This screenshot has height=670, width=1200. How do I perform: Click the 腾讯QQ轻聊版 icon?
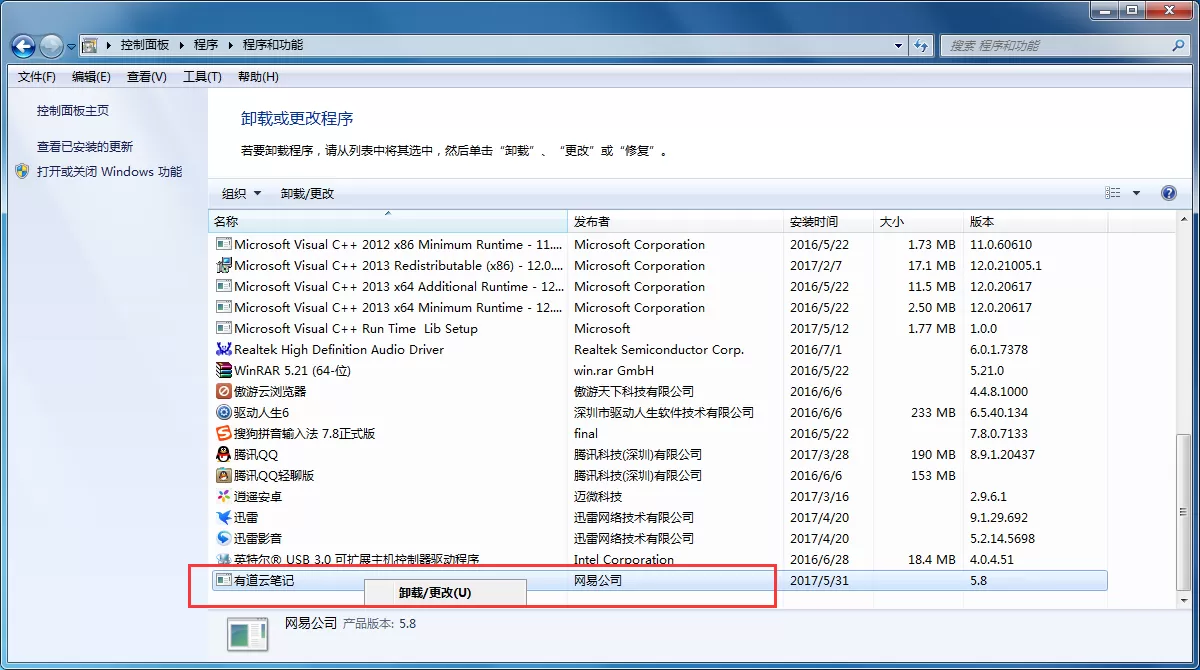coord(224,475)
